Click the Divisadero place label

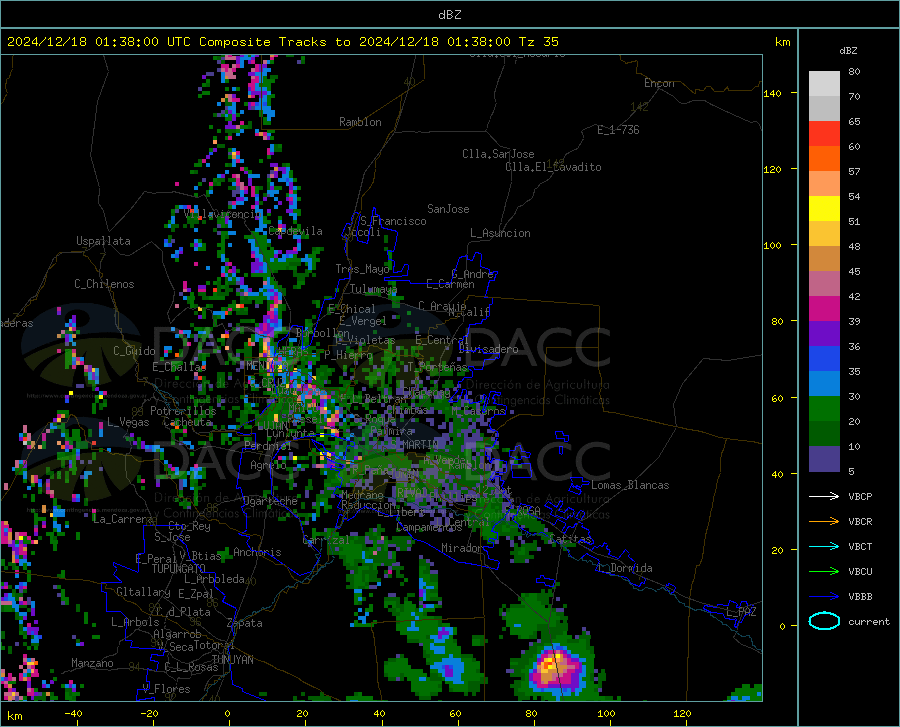tap(488, 349)
